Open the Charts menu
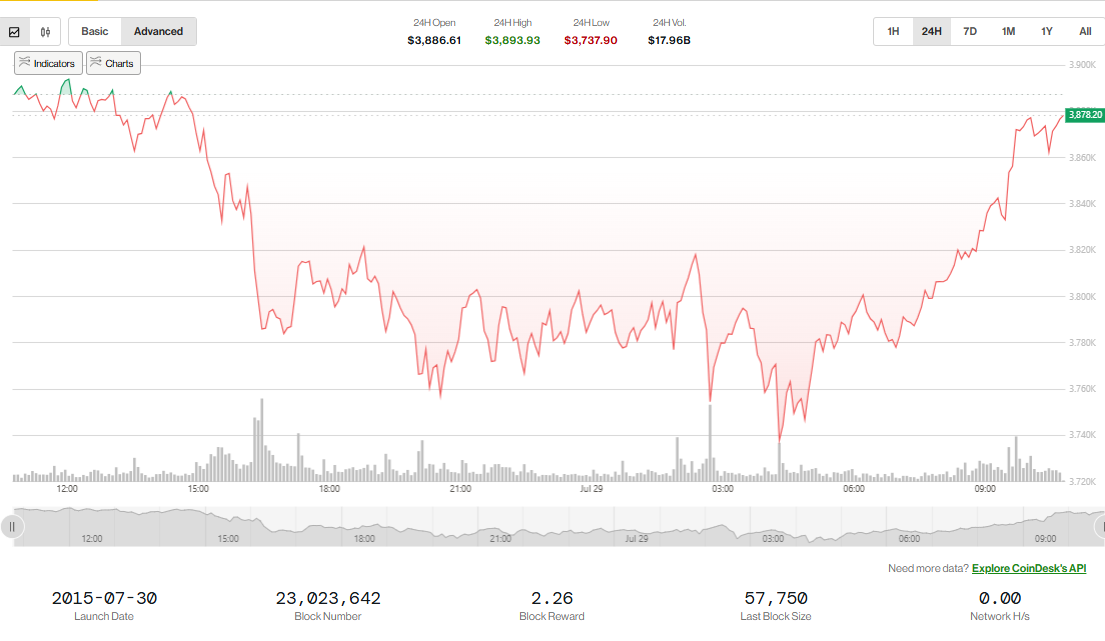Image resolution: width=1105 pixels, height=641 pixels. [113, 63]
